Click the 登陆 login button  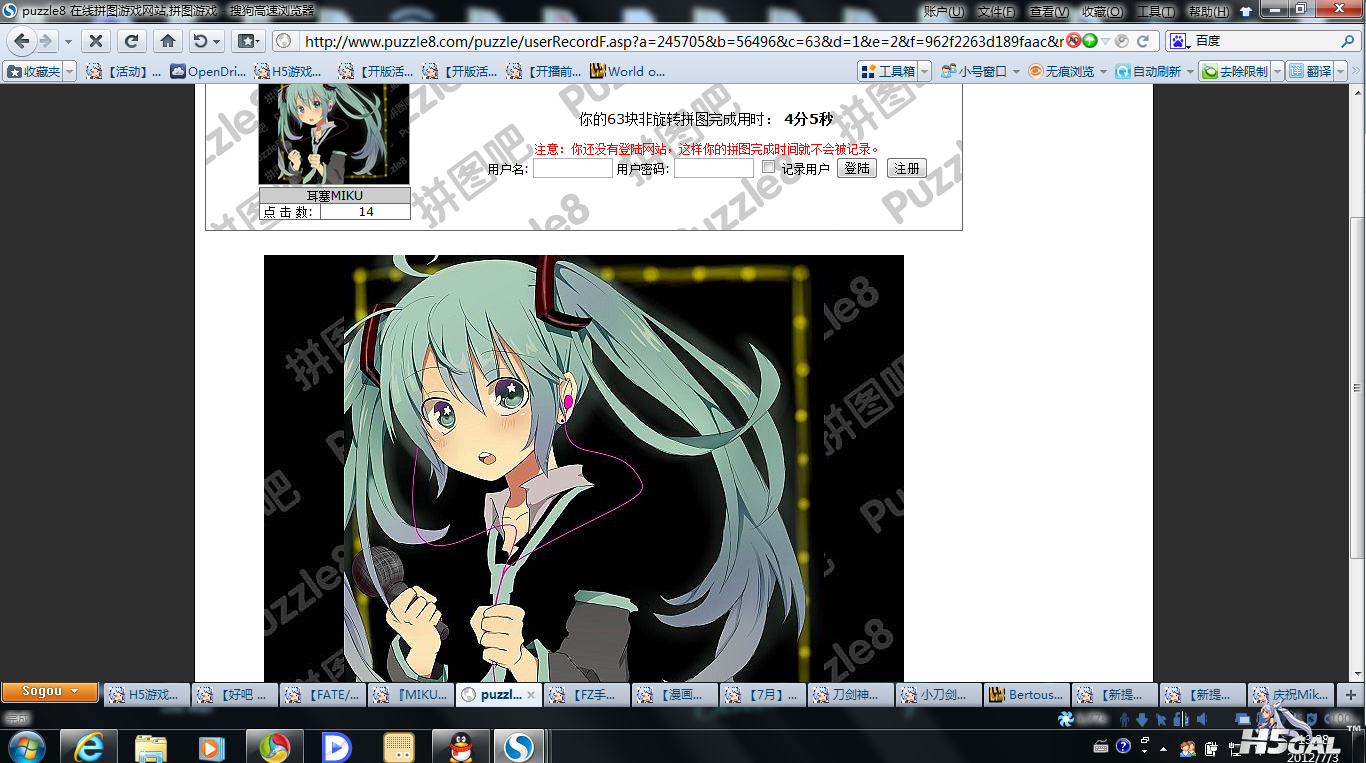[857, 168]
